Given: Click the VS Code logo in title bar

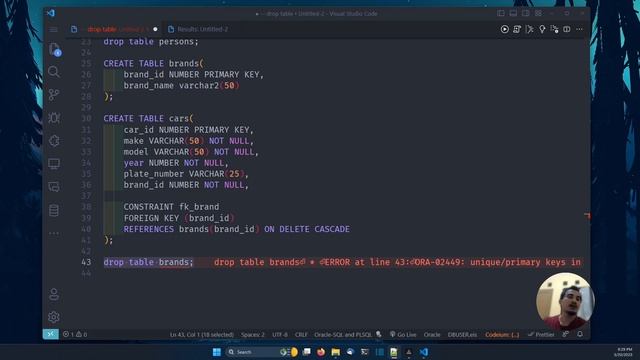Looking at the screenshot, I should pyautogui.click(x=51, y=13).
